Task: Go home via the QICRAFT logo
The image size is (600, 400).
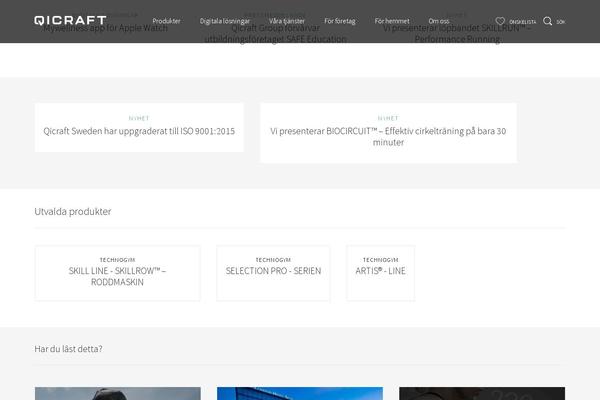Action: (70, 21)
